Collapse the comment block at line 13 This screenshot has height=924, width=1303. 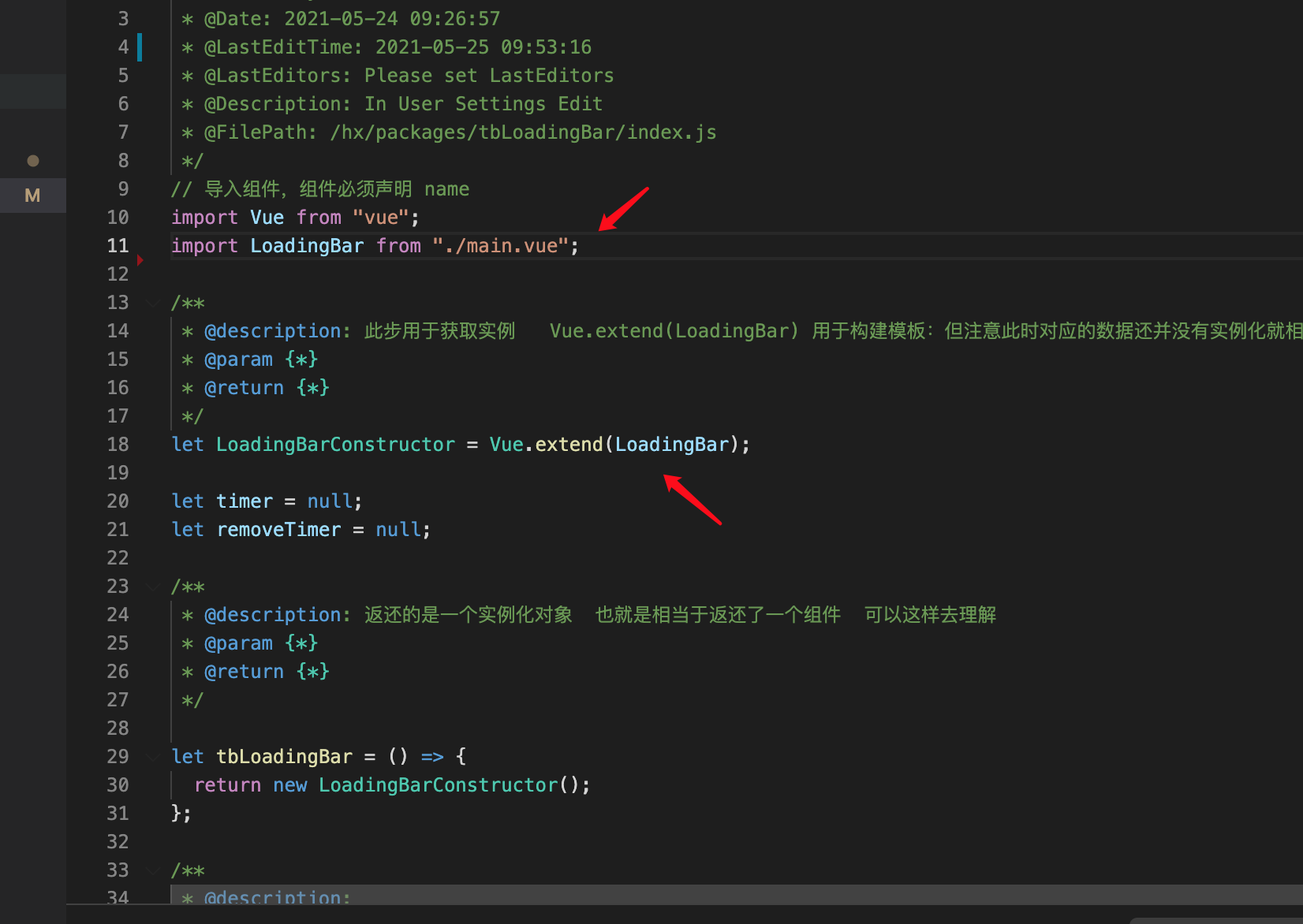pyautogui.click(x=152, y=303)
